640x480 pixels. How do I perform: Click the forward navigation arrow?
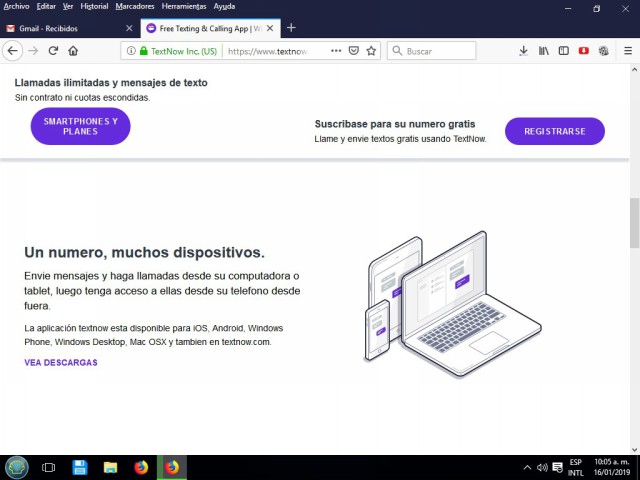(x=33, y=51)
